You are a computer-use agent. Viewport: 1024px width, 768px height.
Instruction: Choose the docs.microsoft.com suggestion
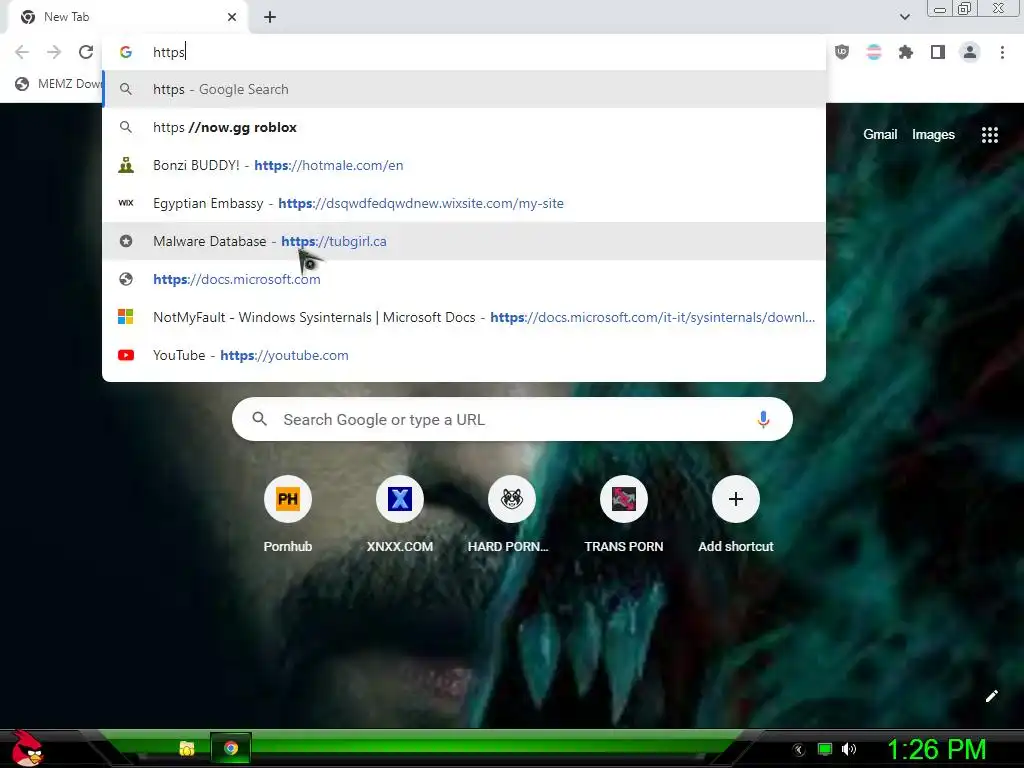(464, 279)
